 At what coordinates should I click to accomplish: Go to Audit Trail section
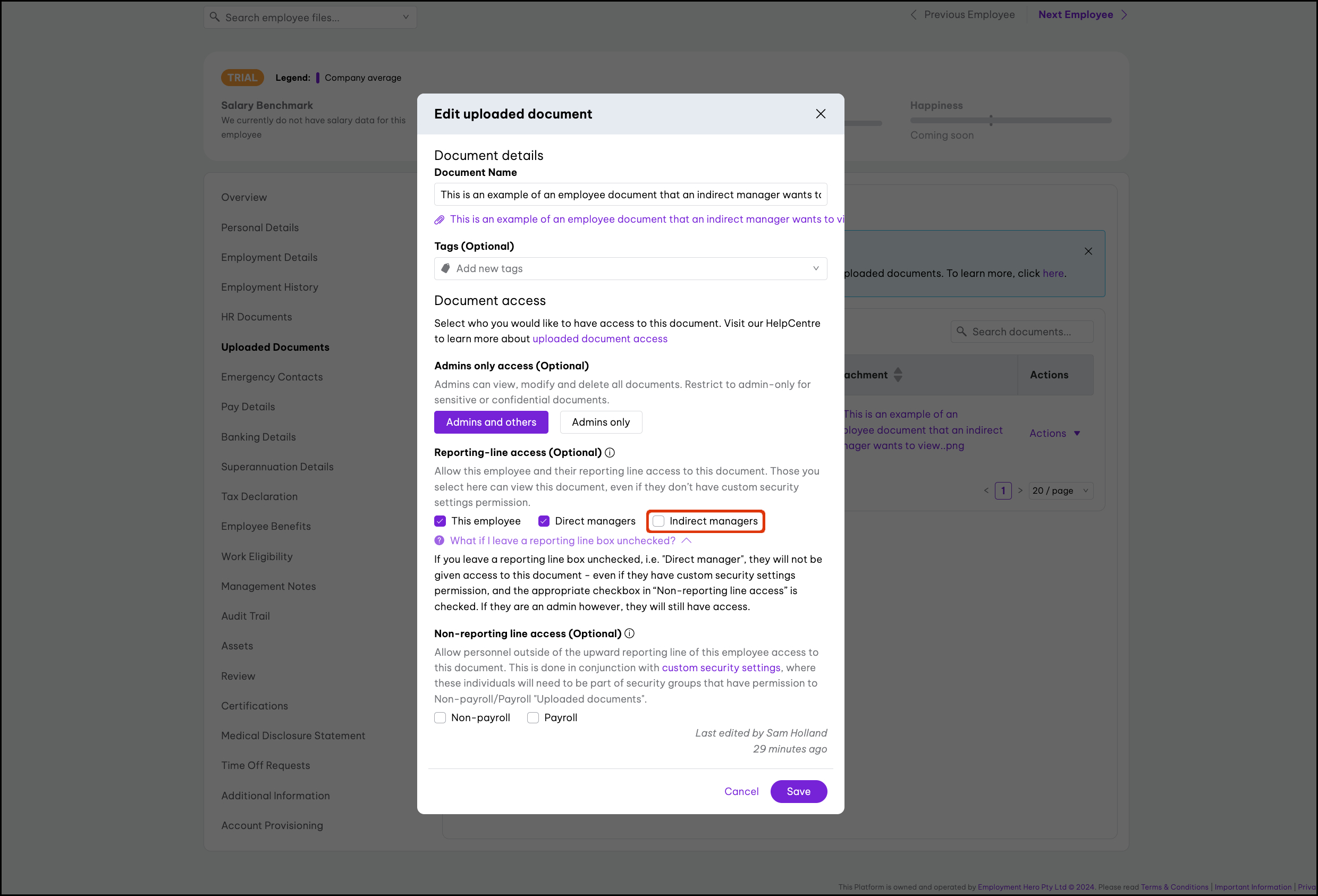pos(245,616)
